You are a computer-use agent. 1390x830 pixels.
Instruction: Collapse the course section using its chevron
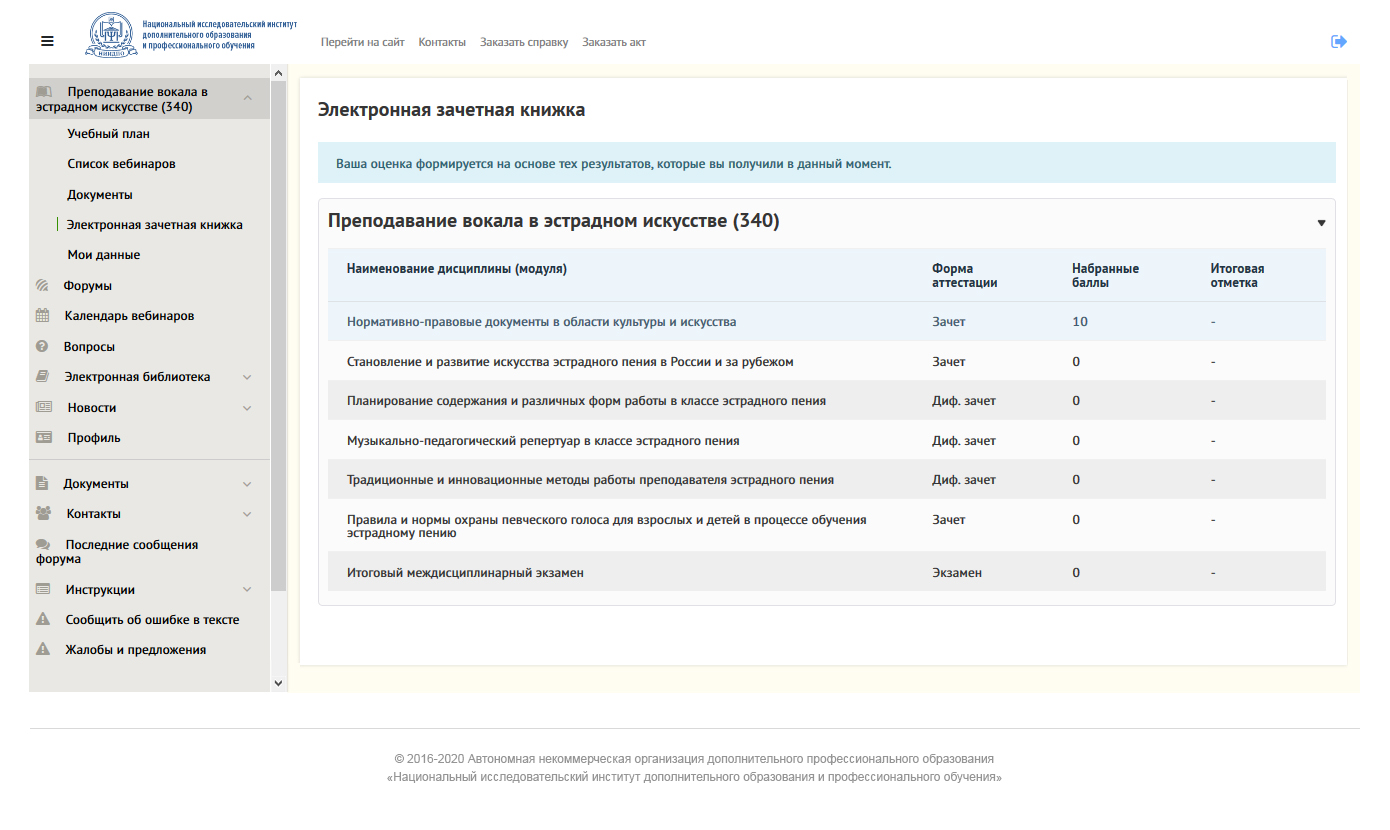click(x=247, y=98)
